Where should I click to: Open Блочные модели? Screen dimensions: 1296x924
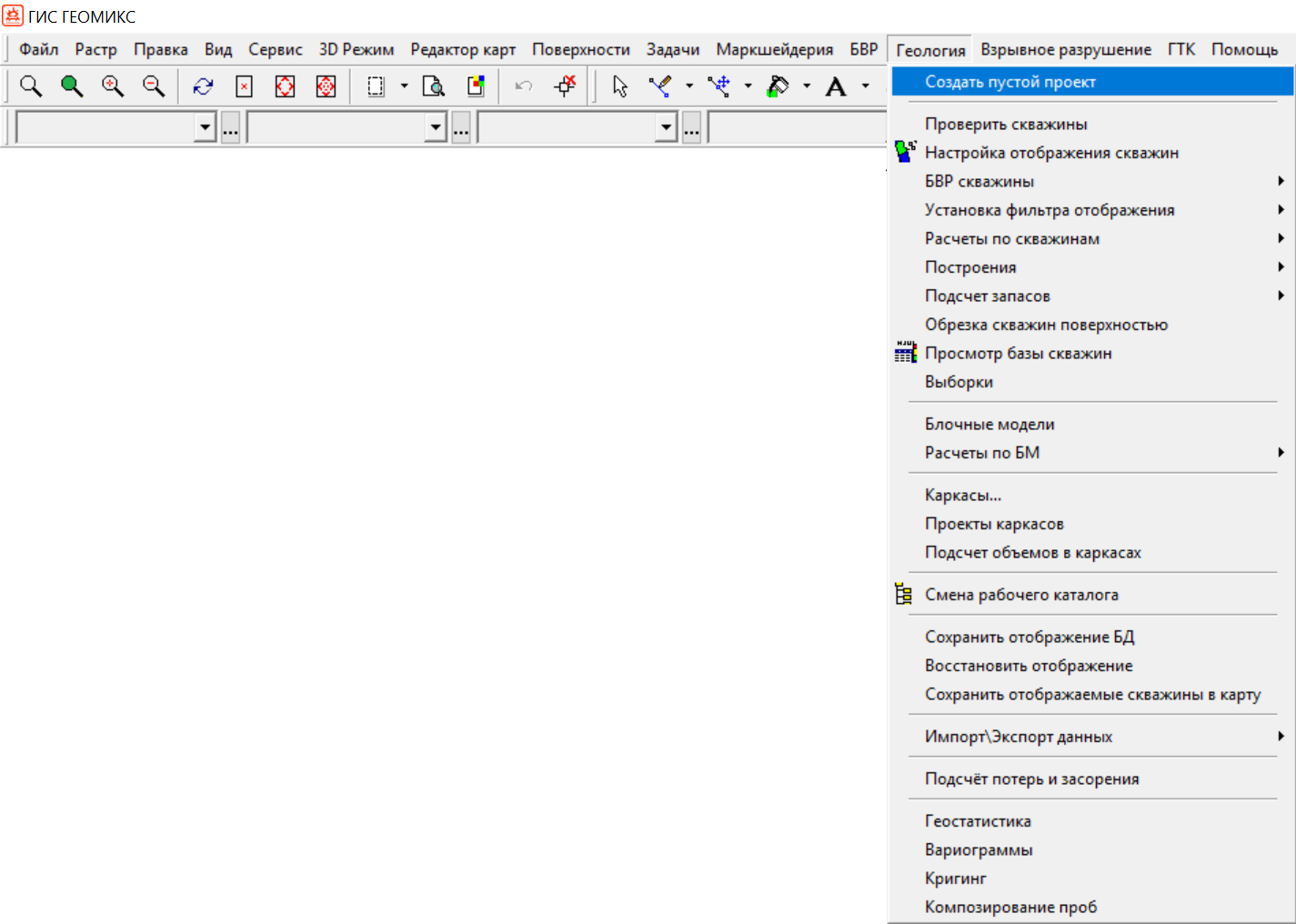click(1092, 424)
